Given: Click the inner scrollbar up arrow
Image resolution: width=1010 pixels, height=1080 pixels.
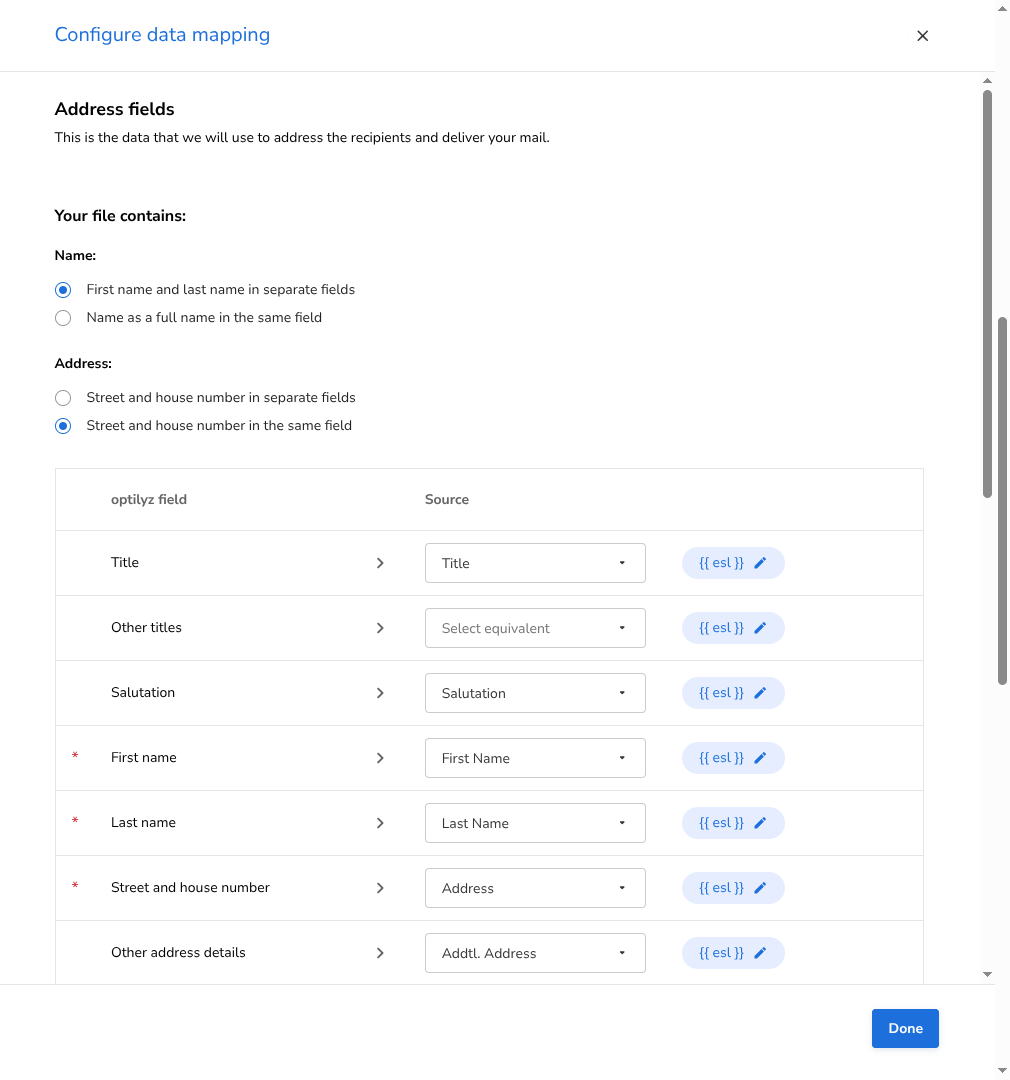Looking at the screenshot, I should (x=987, y=81).
